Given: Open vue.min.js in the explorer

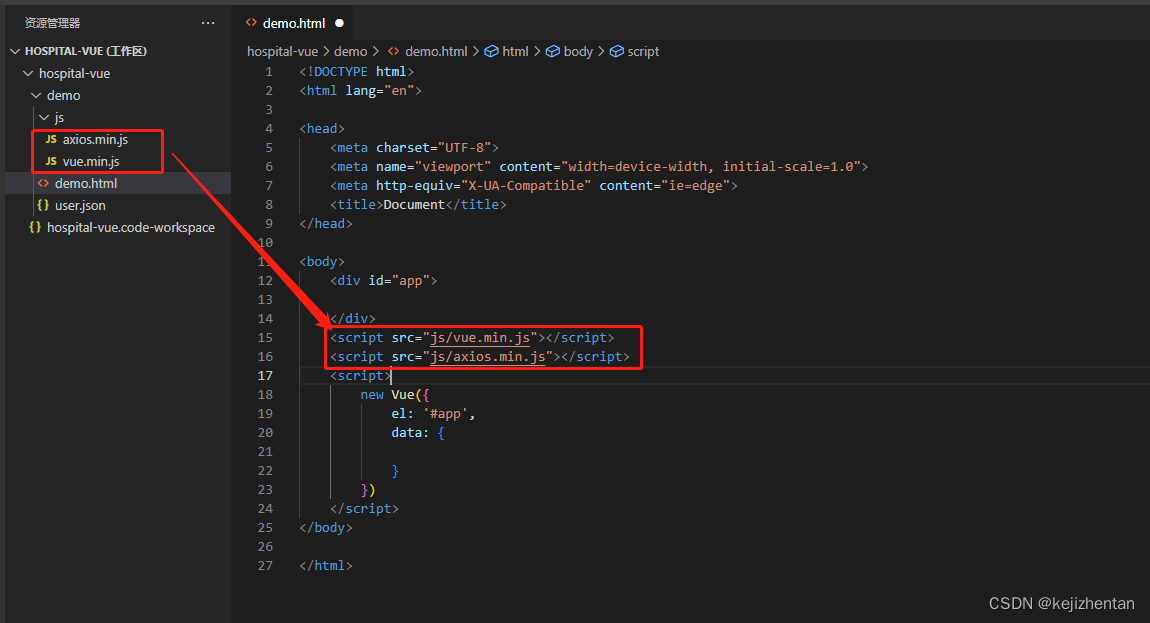Looking at the screenshot, I should click(91, 161).
